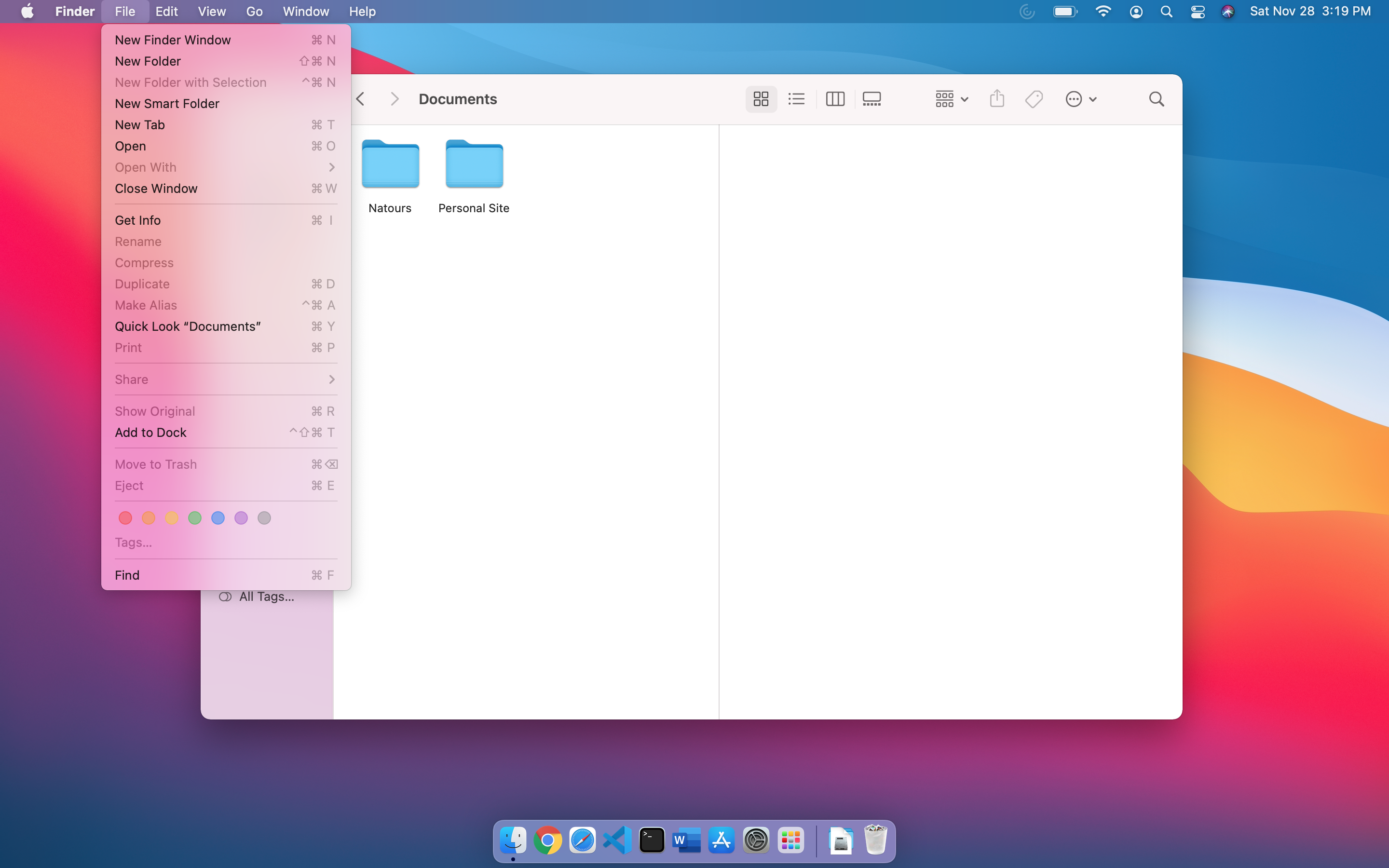Open the Trash from the Dock
The width and height of the screenshot is (1389, 868).
tap(876, 840)
